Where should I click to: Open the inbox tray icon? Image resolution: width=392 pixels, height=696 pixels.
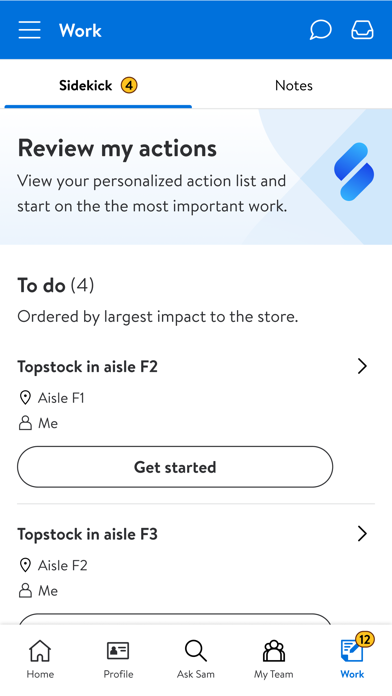(x=362, y=30)
